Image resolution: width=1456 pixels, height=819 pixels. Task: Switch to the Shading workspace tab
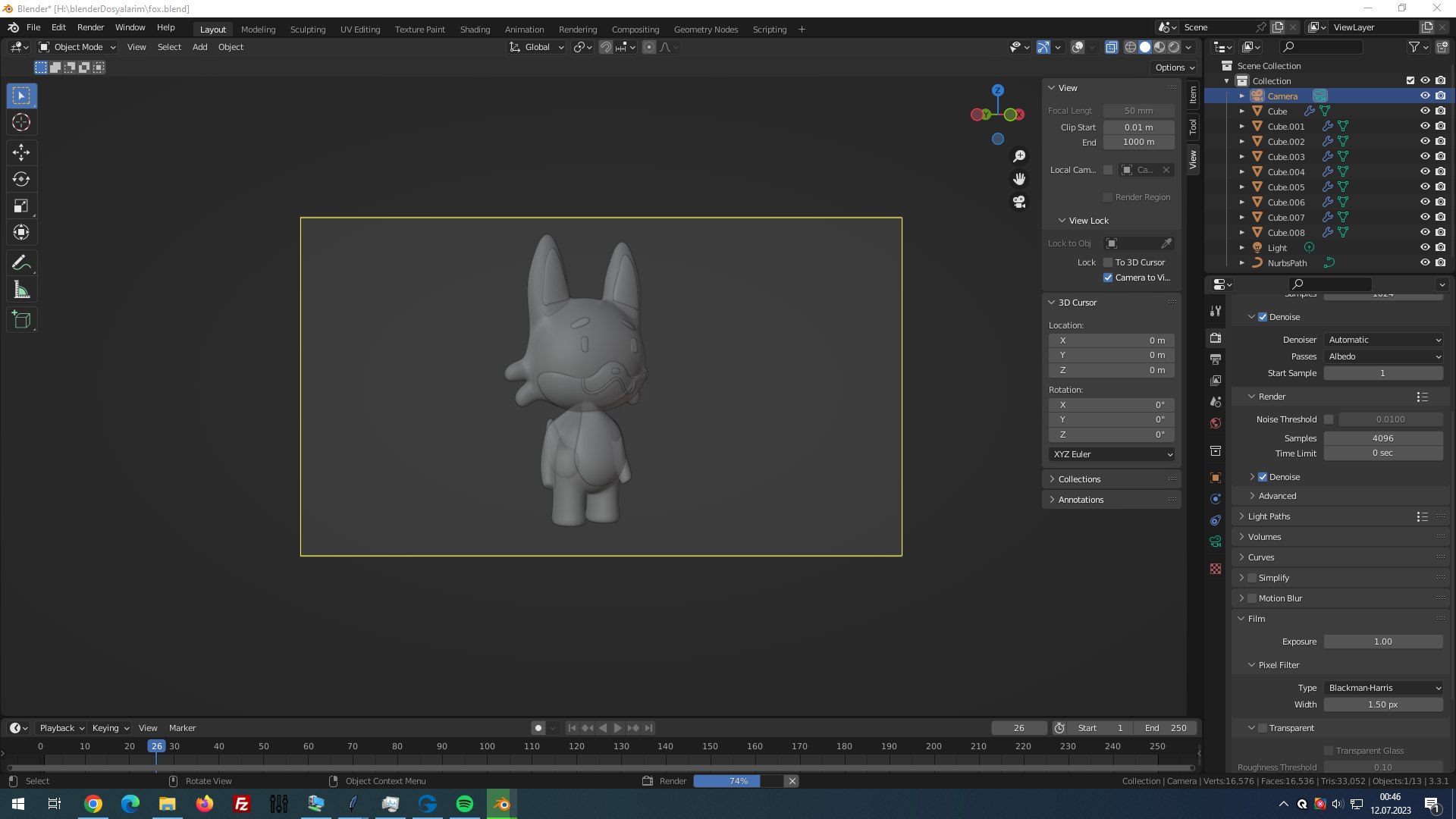pos(475,30)
